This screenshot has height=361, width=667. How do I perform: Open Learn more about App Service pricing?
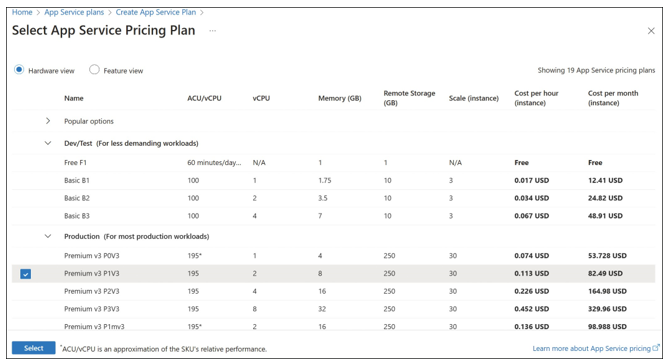591,348
